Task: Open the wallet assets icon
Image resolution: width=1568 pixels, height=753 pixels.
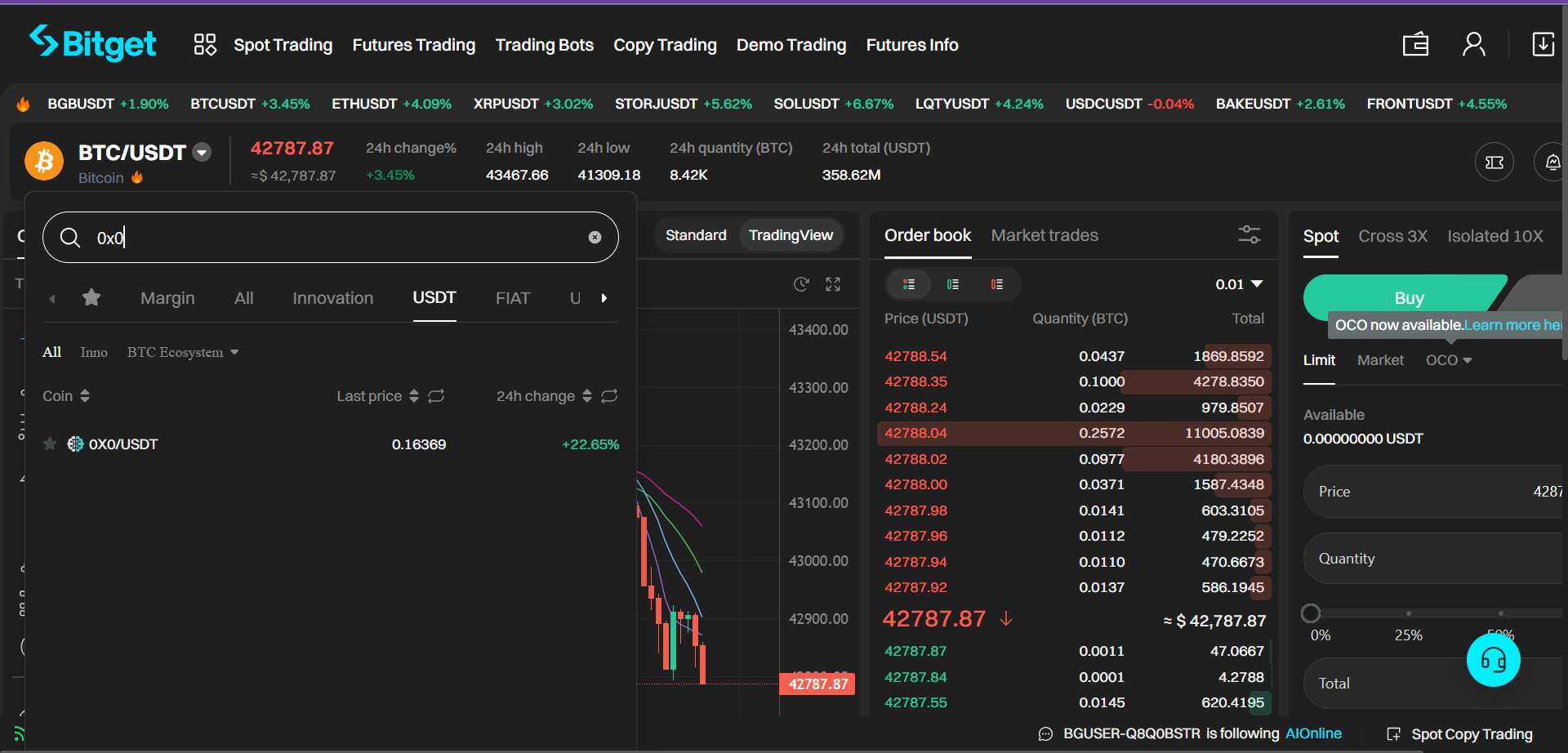Action: (1415, 44)
